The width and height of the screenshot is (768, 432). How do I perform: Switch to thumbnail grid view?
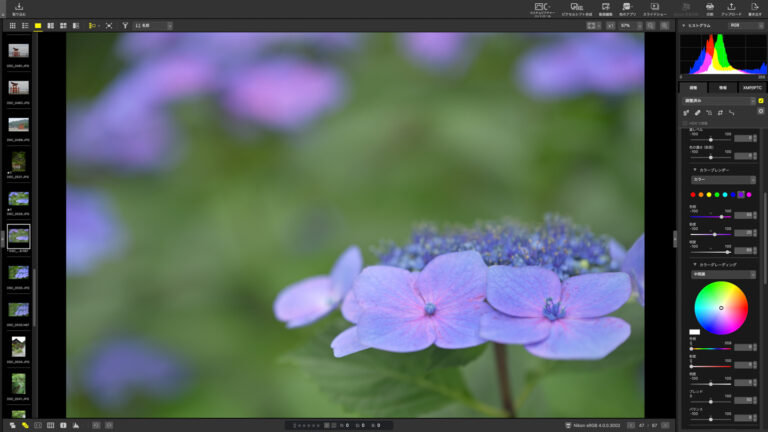coord(12,25)
